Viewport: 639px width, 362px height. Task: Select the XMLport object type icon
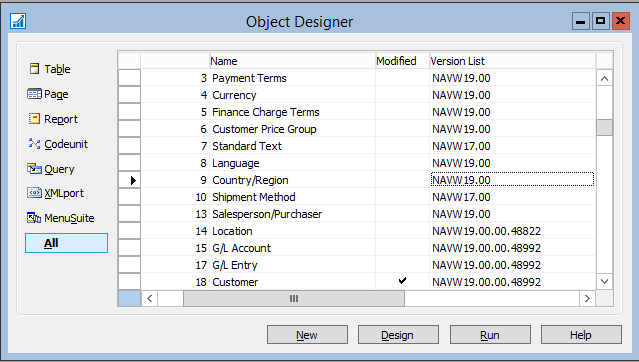click(x=34, y=192)
